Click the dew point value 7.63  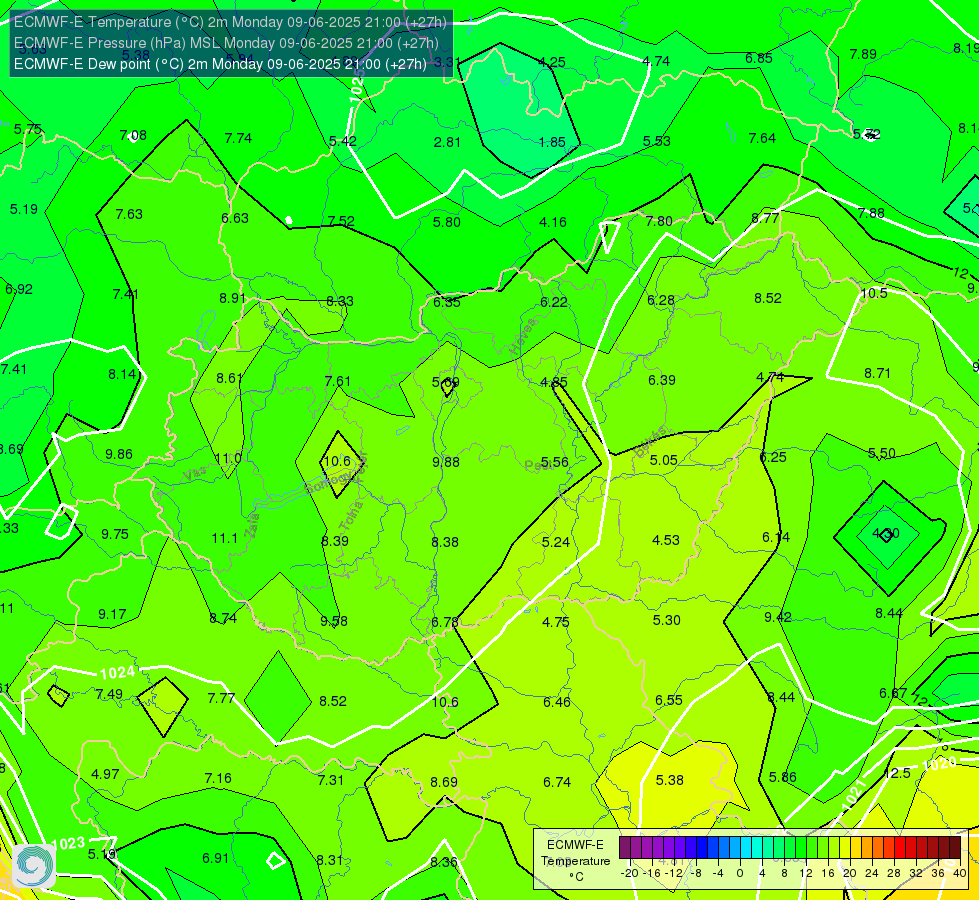(129, 214)
